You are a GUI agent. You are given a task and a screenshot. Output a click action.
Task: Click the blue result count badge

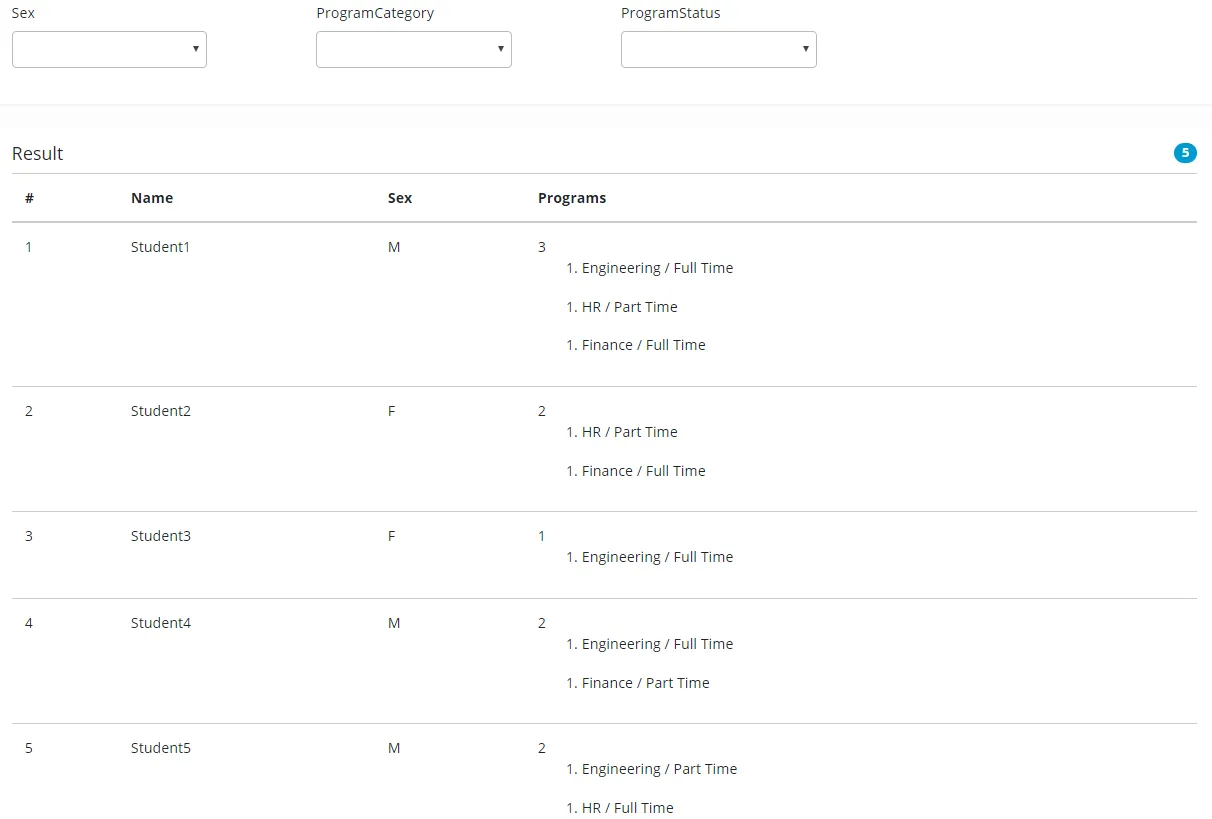pos(1185,153)
